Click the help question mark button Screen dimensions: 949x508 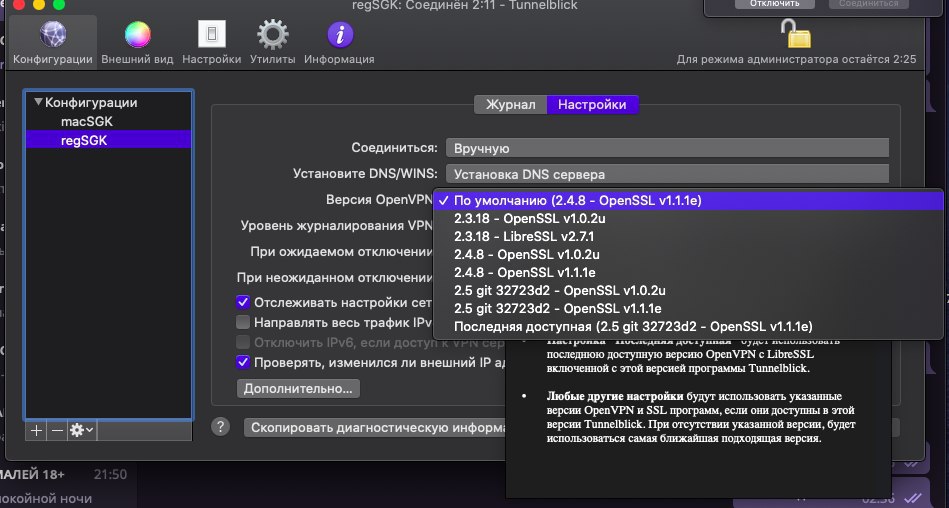pyautogui.click(x=220, y=427)
